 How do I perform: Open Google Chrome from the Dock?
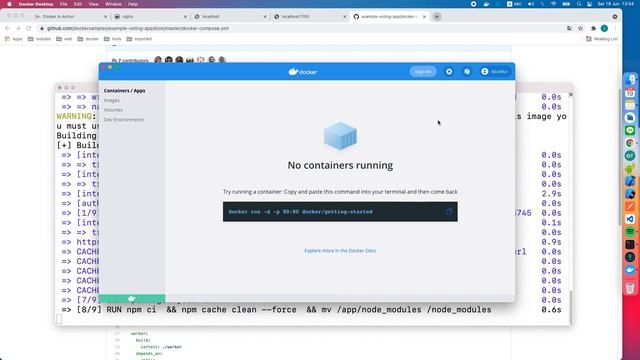630,143
